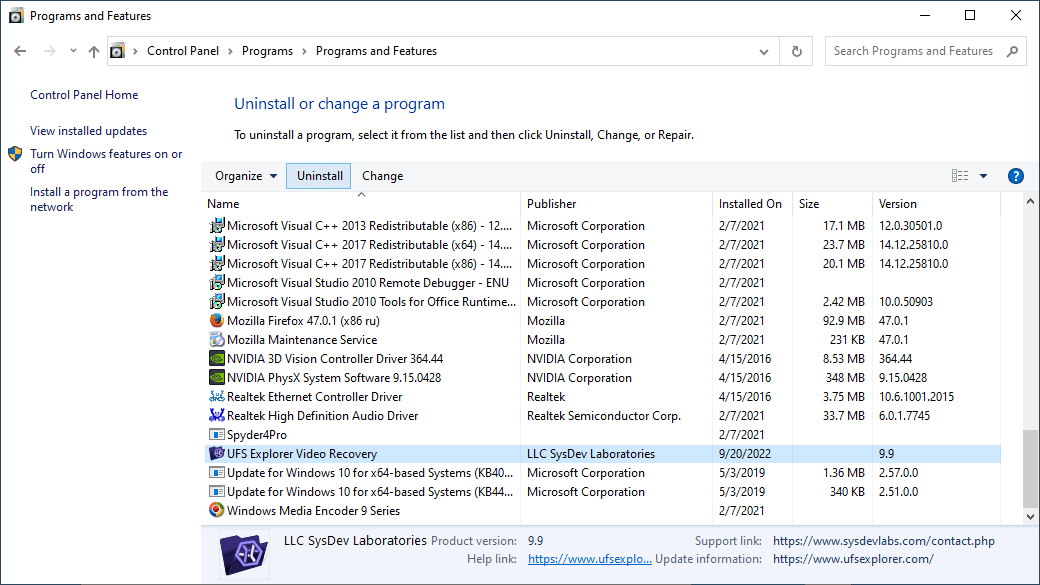Expand the More view options arrow

[984, 176]
